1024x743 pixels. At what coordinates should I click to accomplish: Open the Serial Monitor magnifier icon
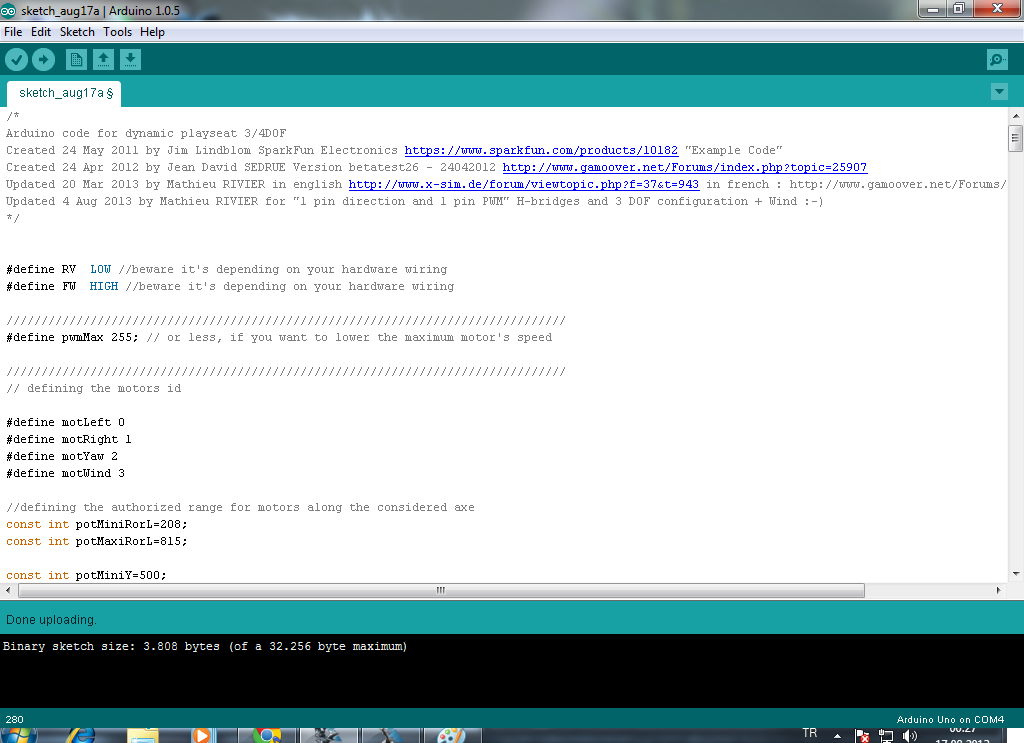pos(997,60)
